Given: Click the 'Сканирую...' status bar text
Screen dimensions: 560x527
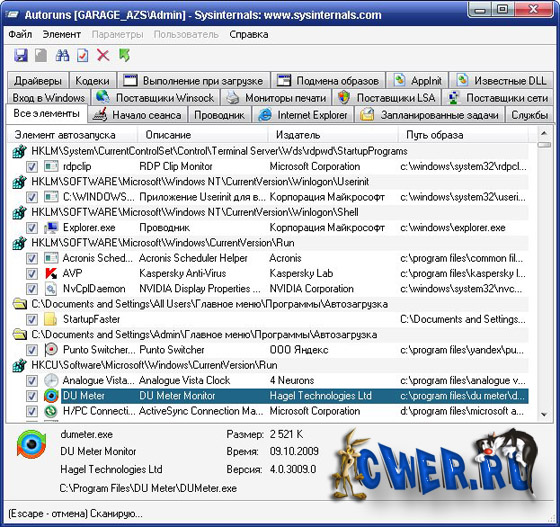Looking at the screenshot, I should 116,514.
